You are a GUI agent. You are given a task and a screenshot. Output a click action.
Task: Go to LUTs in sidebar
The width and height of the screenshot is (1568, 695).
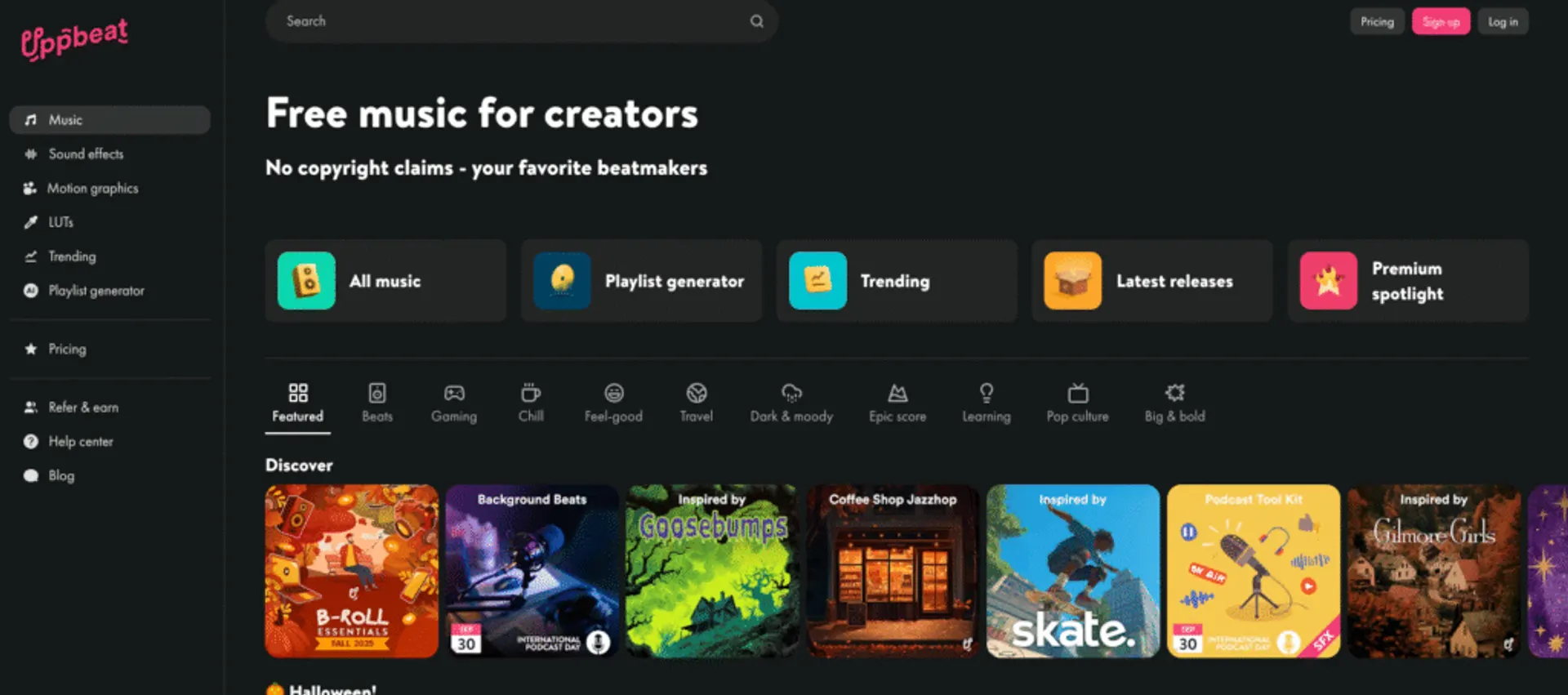click(x=60, y=222)
